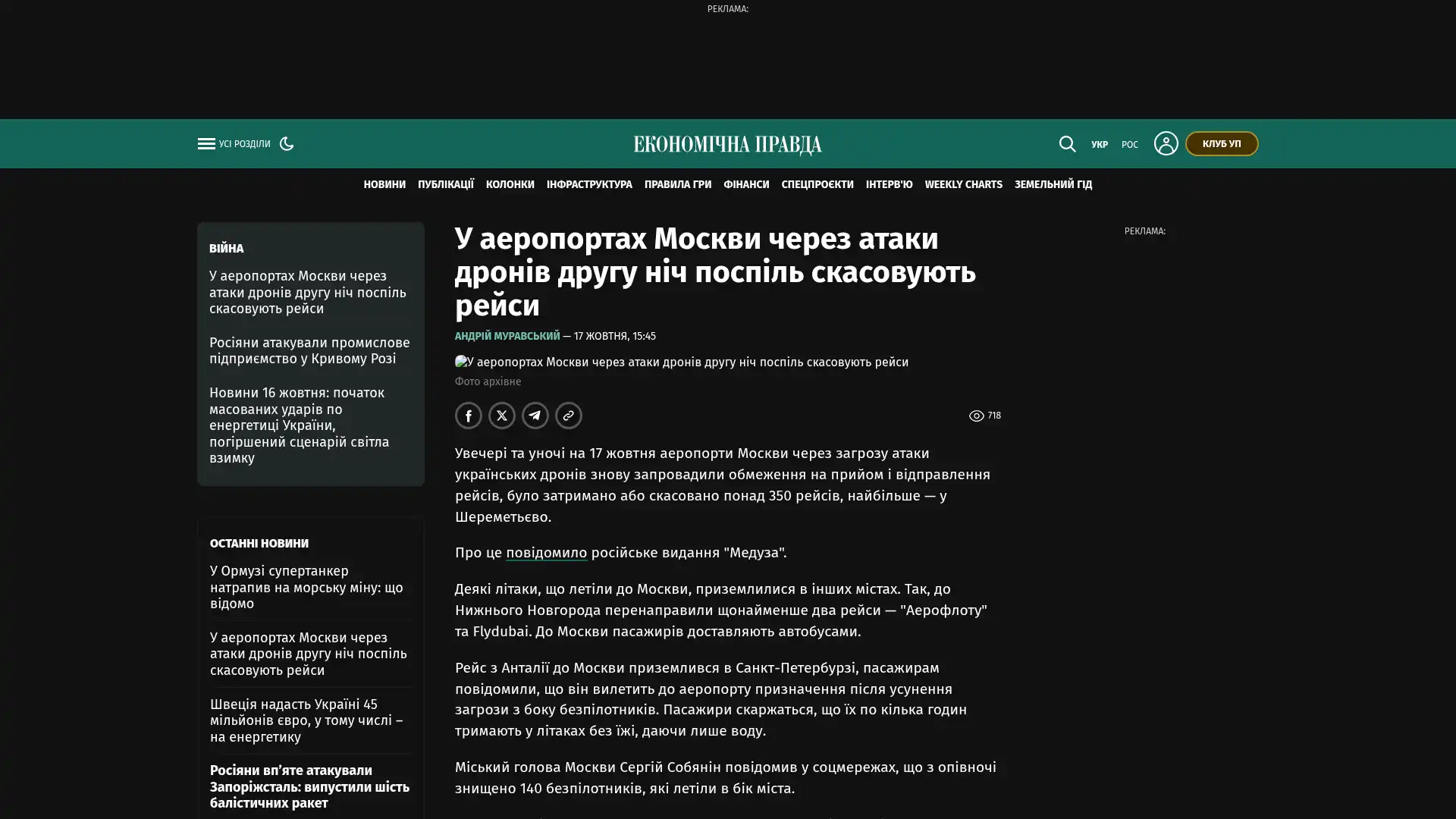Screen dimensions: 1456x819
Task: Open Ormuz supertanker mine news item
Action: click(306, 588)
